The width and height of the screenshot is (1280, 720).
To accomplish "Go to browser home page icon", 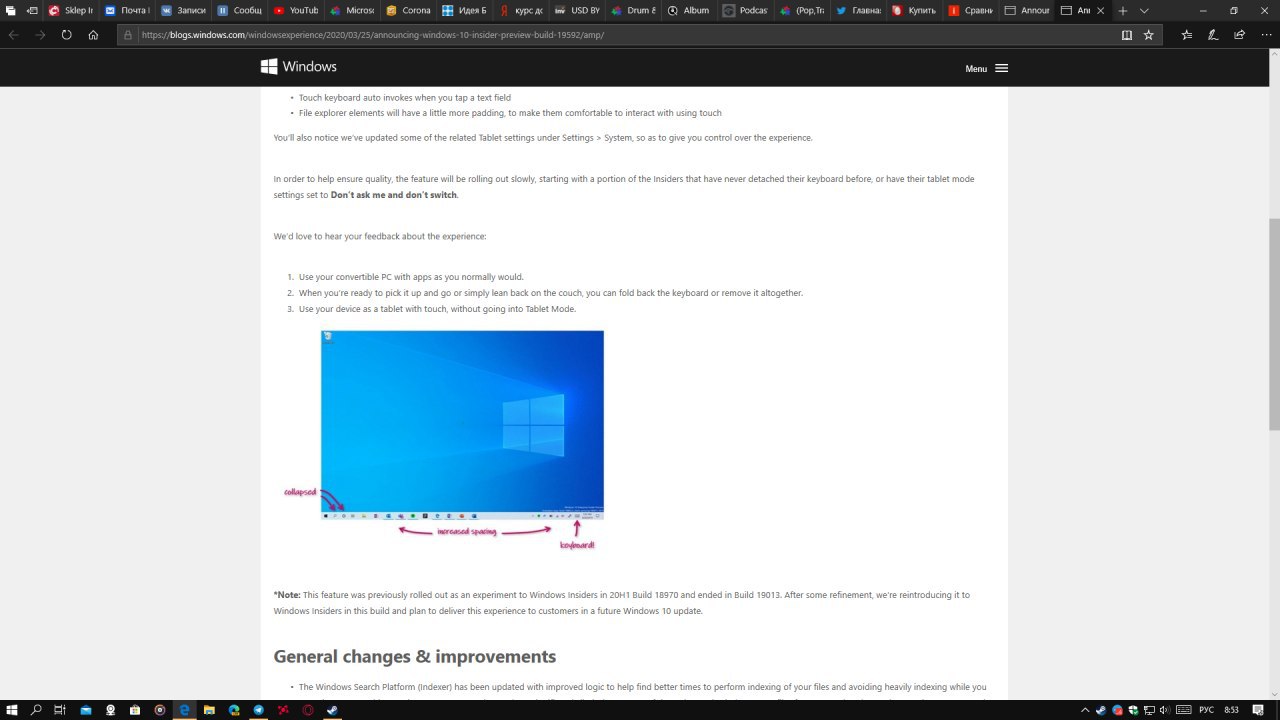I will point(93,34).
